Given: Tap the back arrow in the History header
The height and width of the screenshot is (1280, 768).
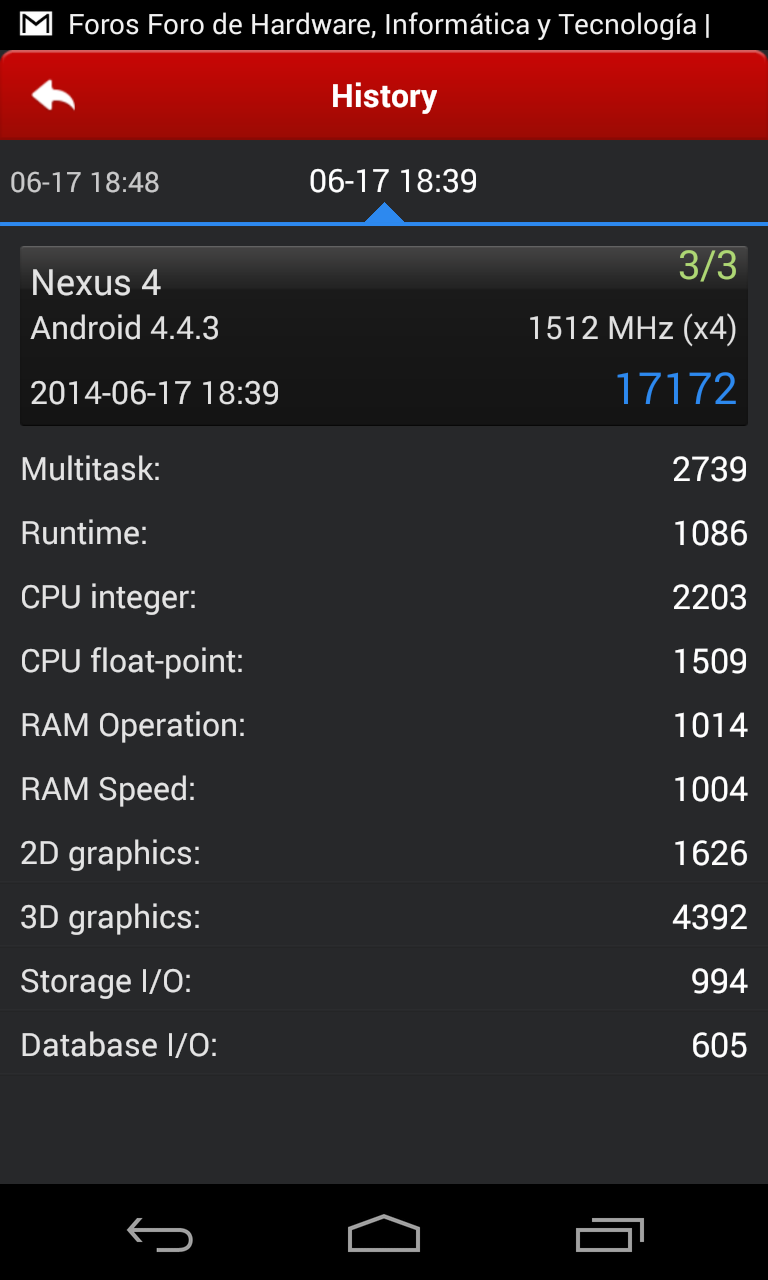Looking at the screenshot, I should click(54, 96).
